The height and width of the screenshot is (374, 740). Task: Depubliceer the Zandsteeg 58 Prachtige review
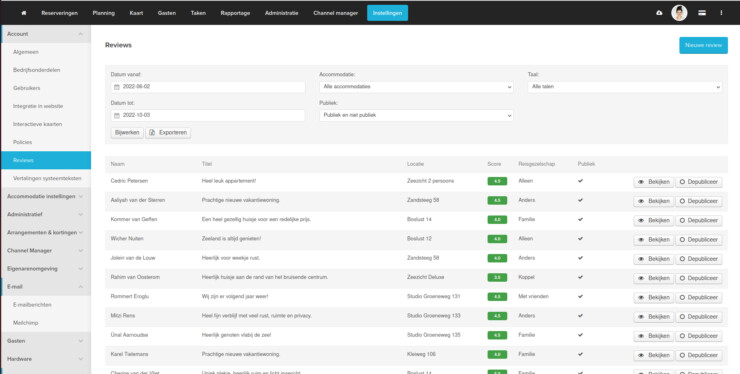[698, 201]
